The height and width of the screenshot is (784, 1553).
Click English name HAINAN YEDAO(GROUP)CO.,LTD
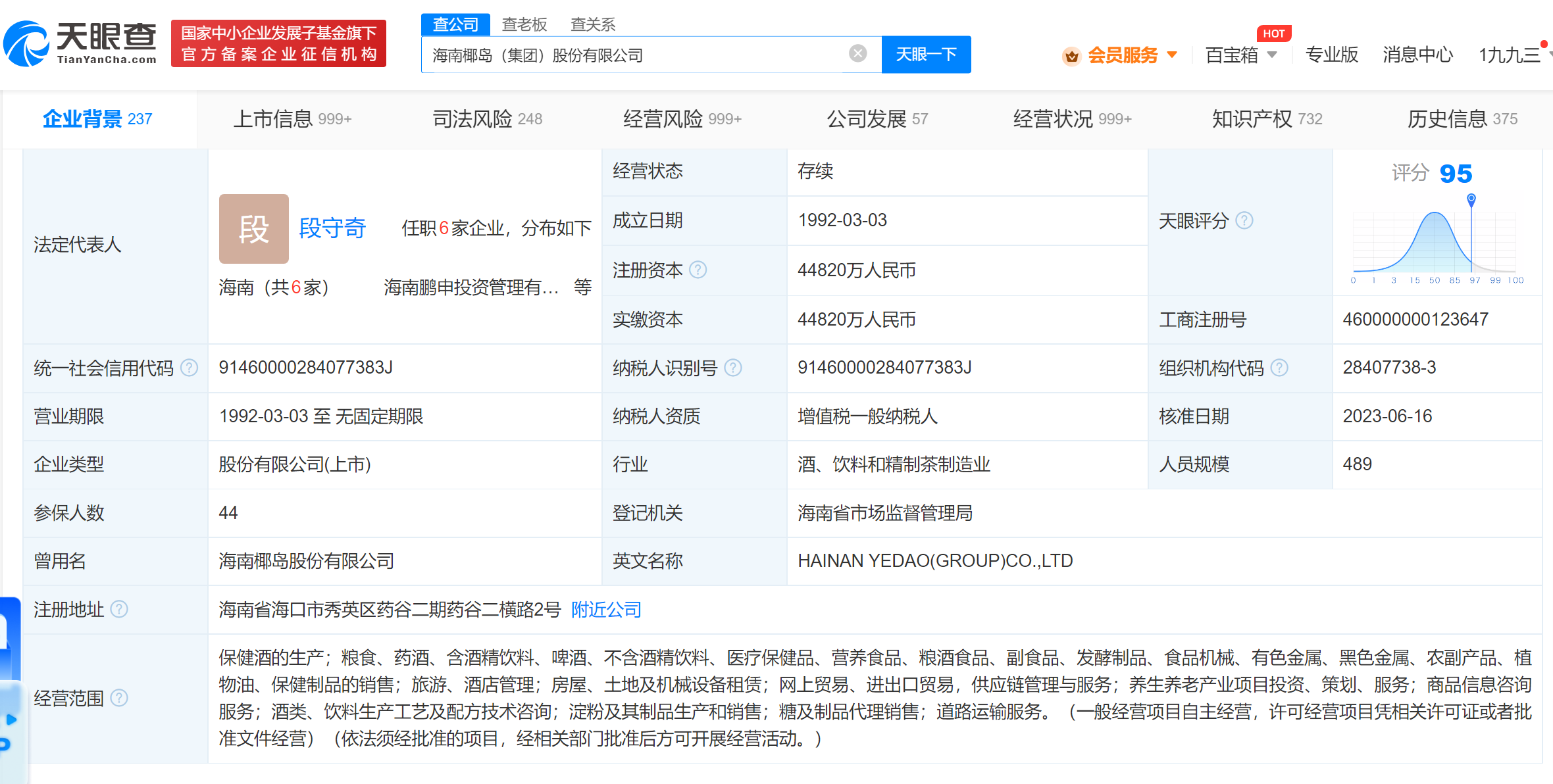[935, 561]
